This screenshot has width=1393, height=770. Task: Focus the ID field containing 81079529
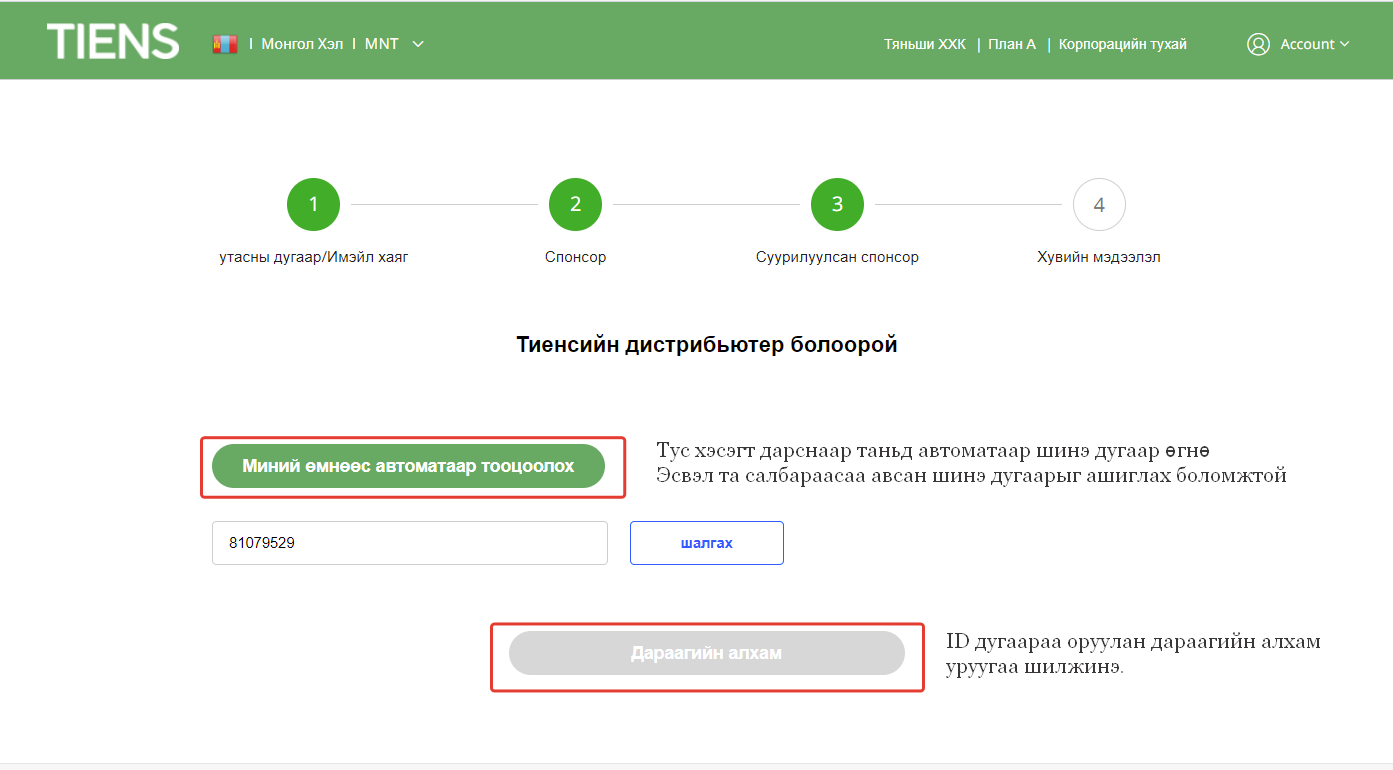[409, 543]
